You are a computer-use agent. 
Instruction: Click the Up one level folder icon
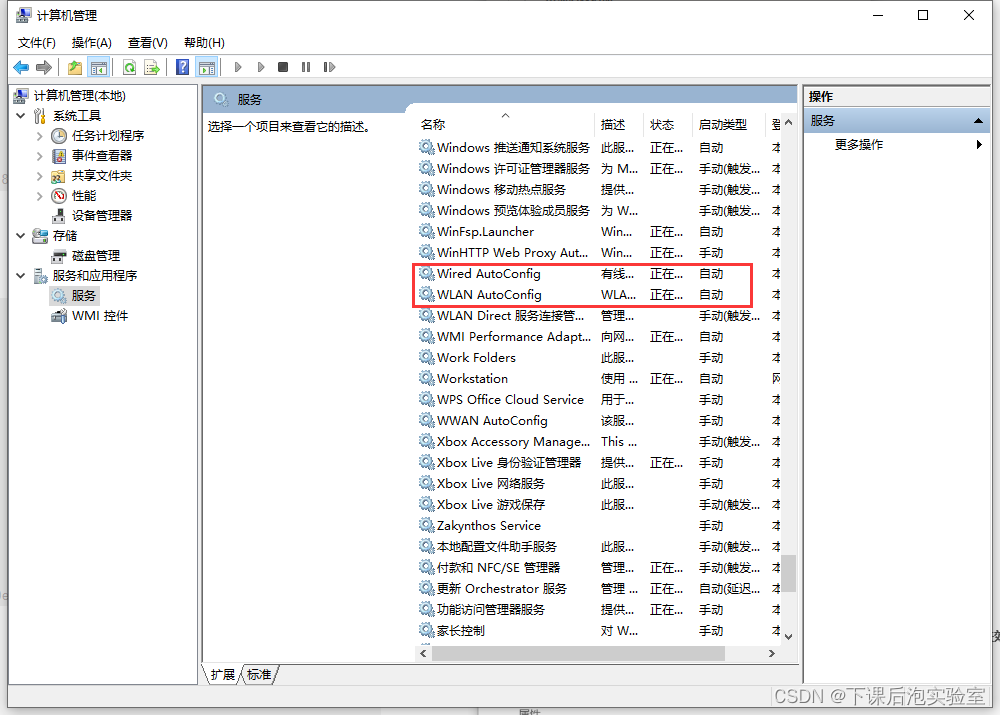pos(75,67)
